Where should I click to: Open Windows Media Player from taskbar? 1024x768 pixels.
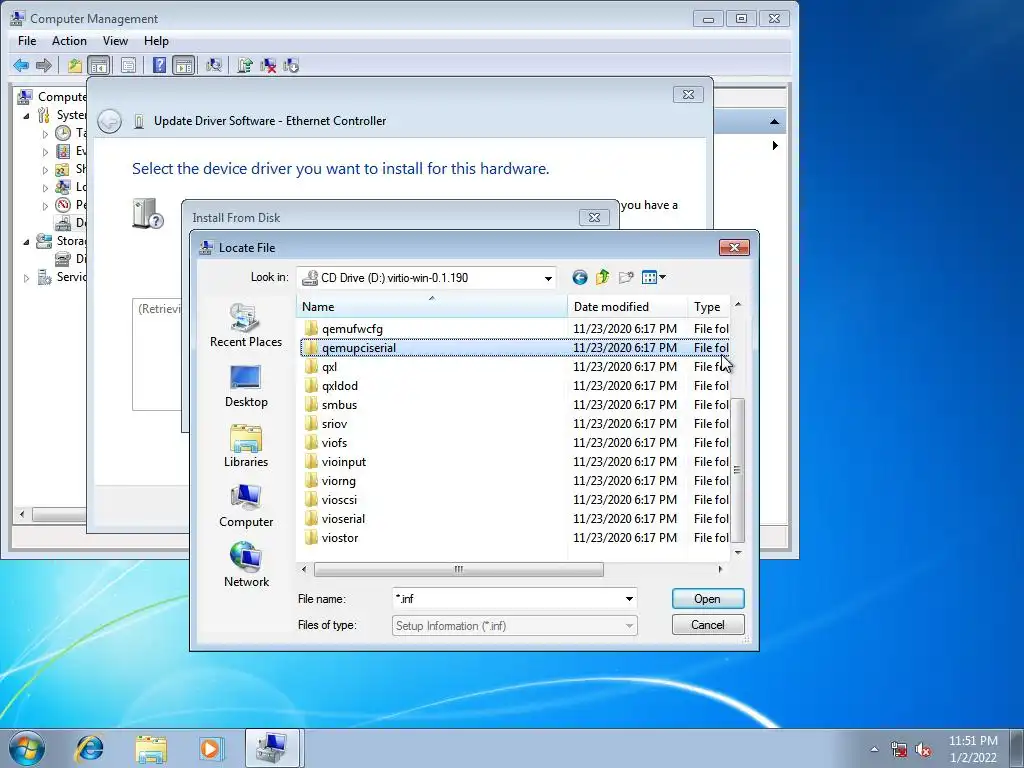211,748
